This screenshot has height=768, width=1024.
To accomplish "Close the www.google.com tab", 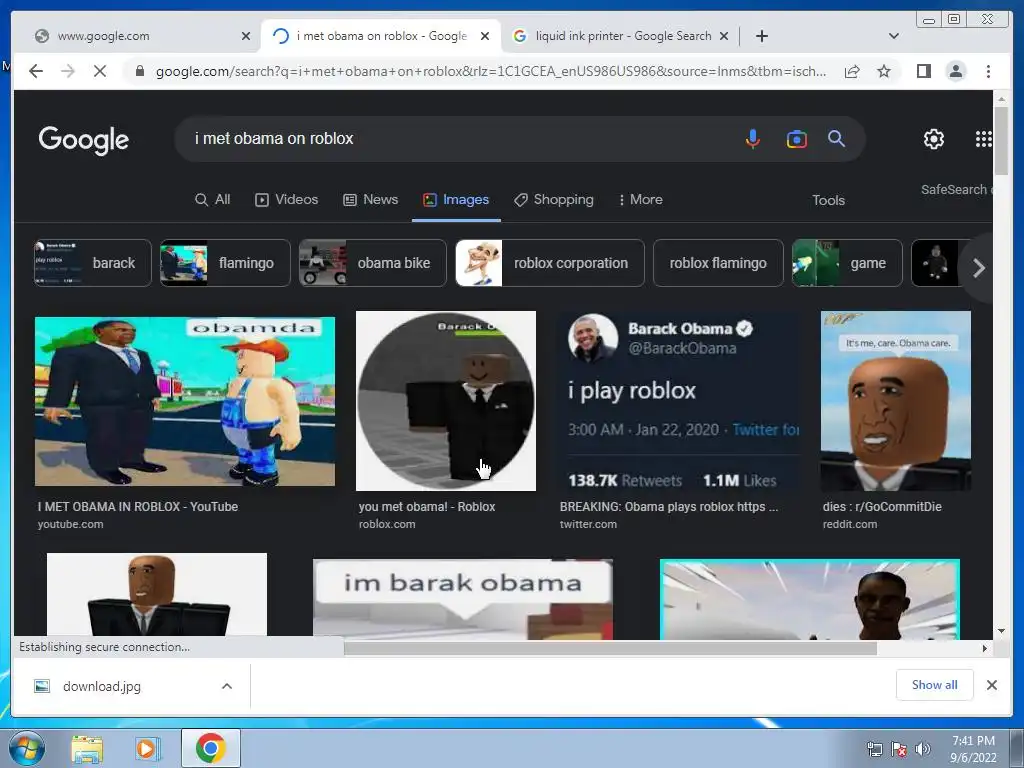I will (x=246, y=37).
